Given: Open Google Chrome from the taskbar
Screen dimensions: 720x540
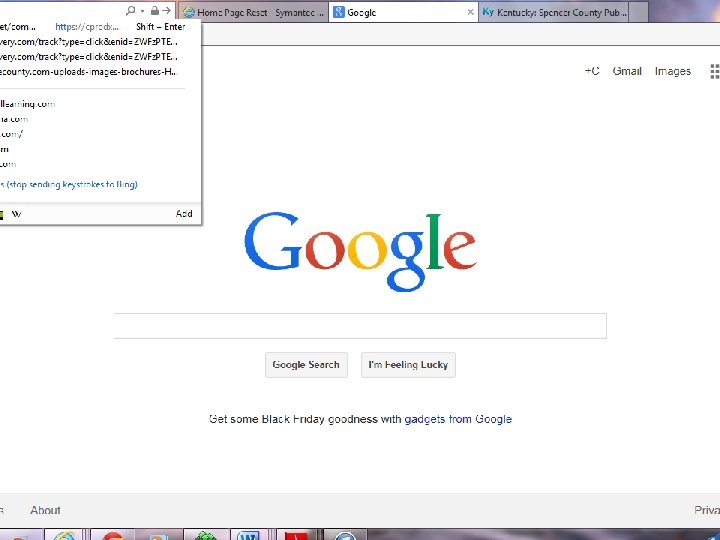Looking at the screenshot, I should (113, 535).
